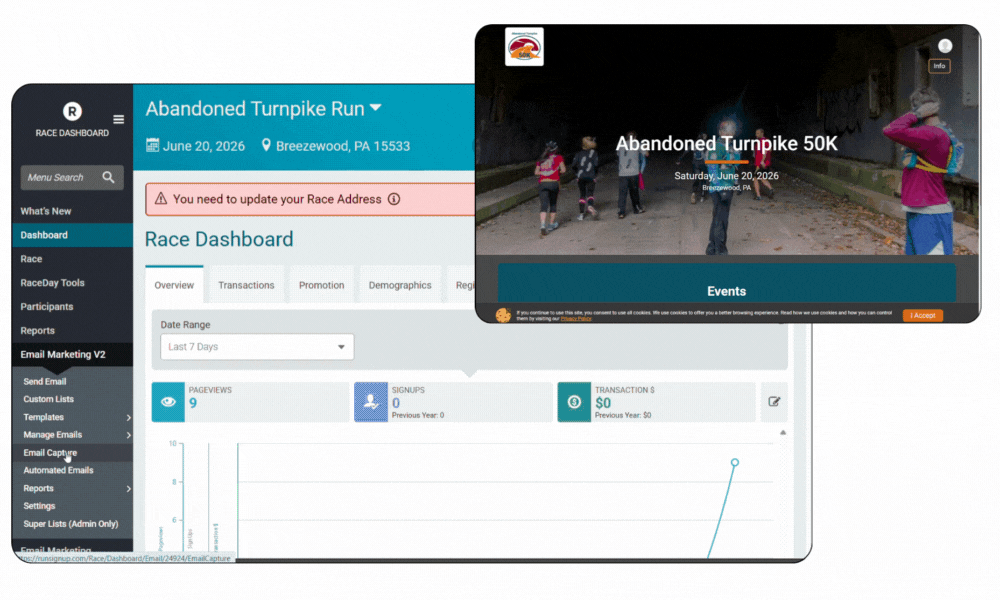Viewport: 1000px width, 600px height.
Task: Open the Abandoned Turnpike Run race dropdown
Action: pyautogui.click(x=376, y=108)
